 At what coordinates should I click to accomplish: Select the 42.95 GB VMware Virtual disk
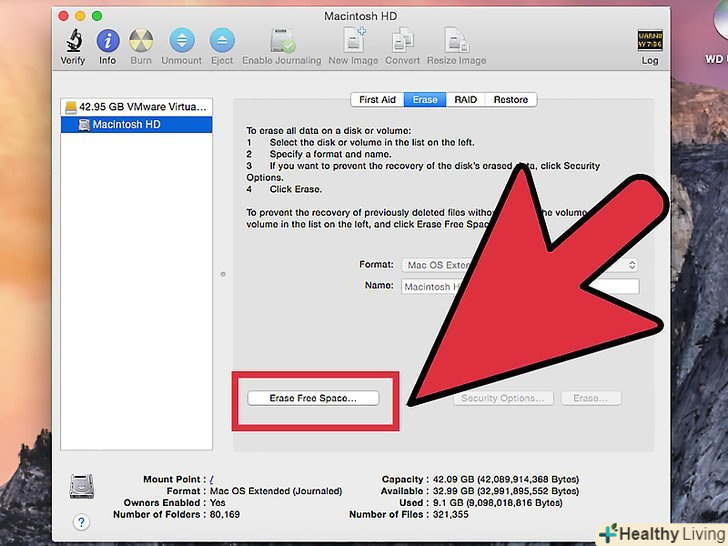click(136, 107)
